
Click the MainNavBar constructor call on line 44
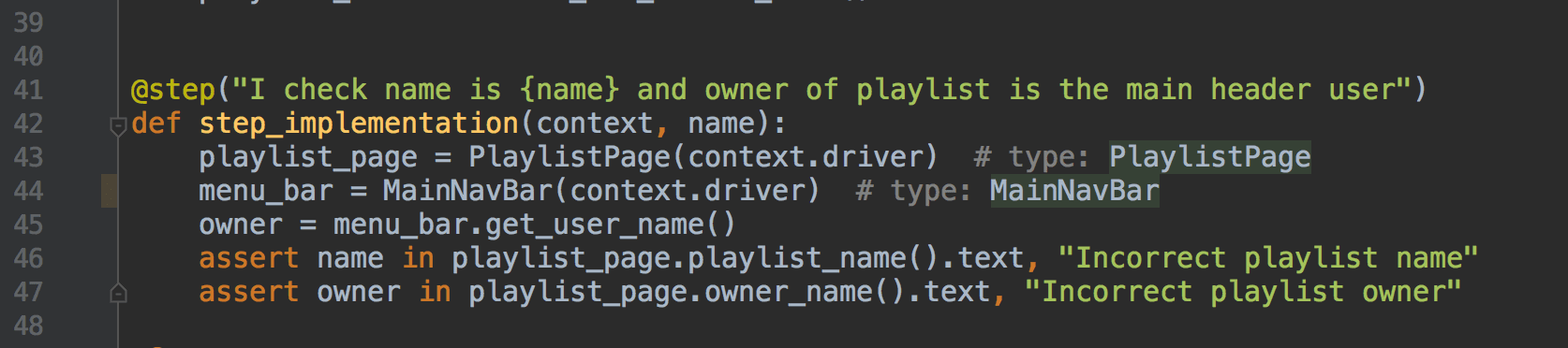click(x=468, y=191)
